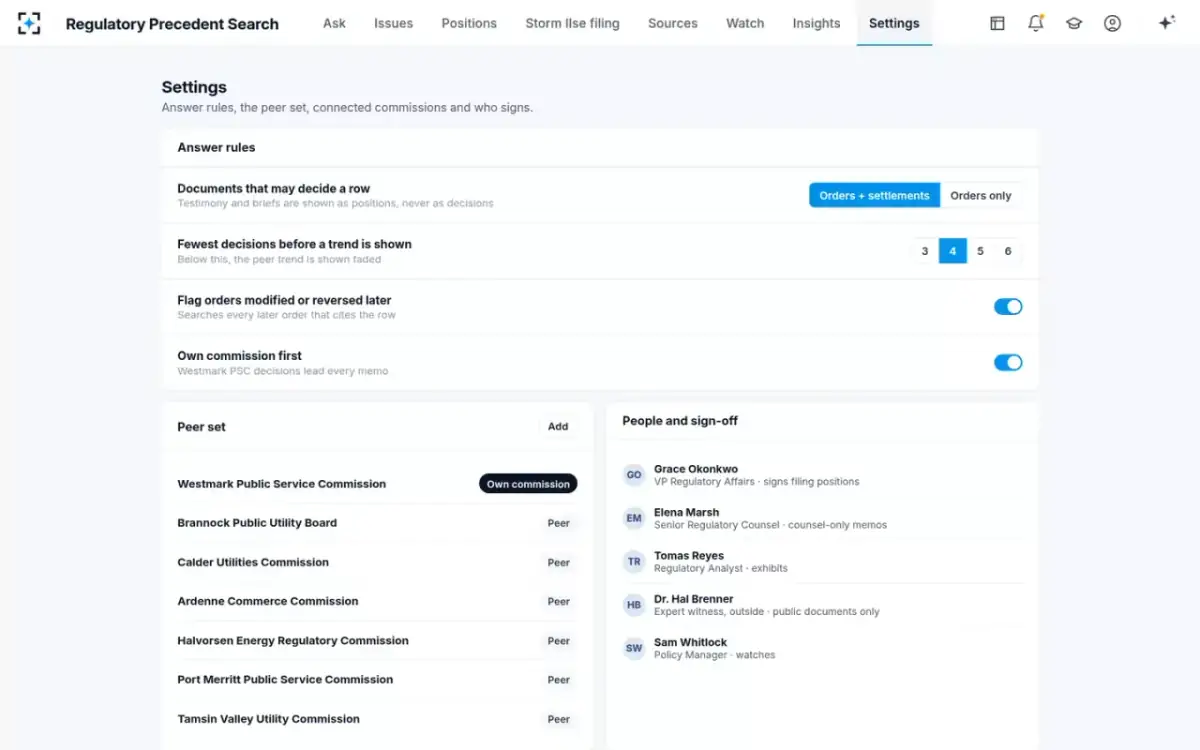Click Peer badge for Tamsin Valley Utility Commission

point(558,719)
